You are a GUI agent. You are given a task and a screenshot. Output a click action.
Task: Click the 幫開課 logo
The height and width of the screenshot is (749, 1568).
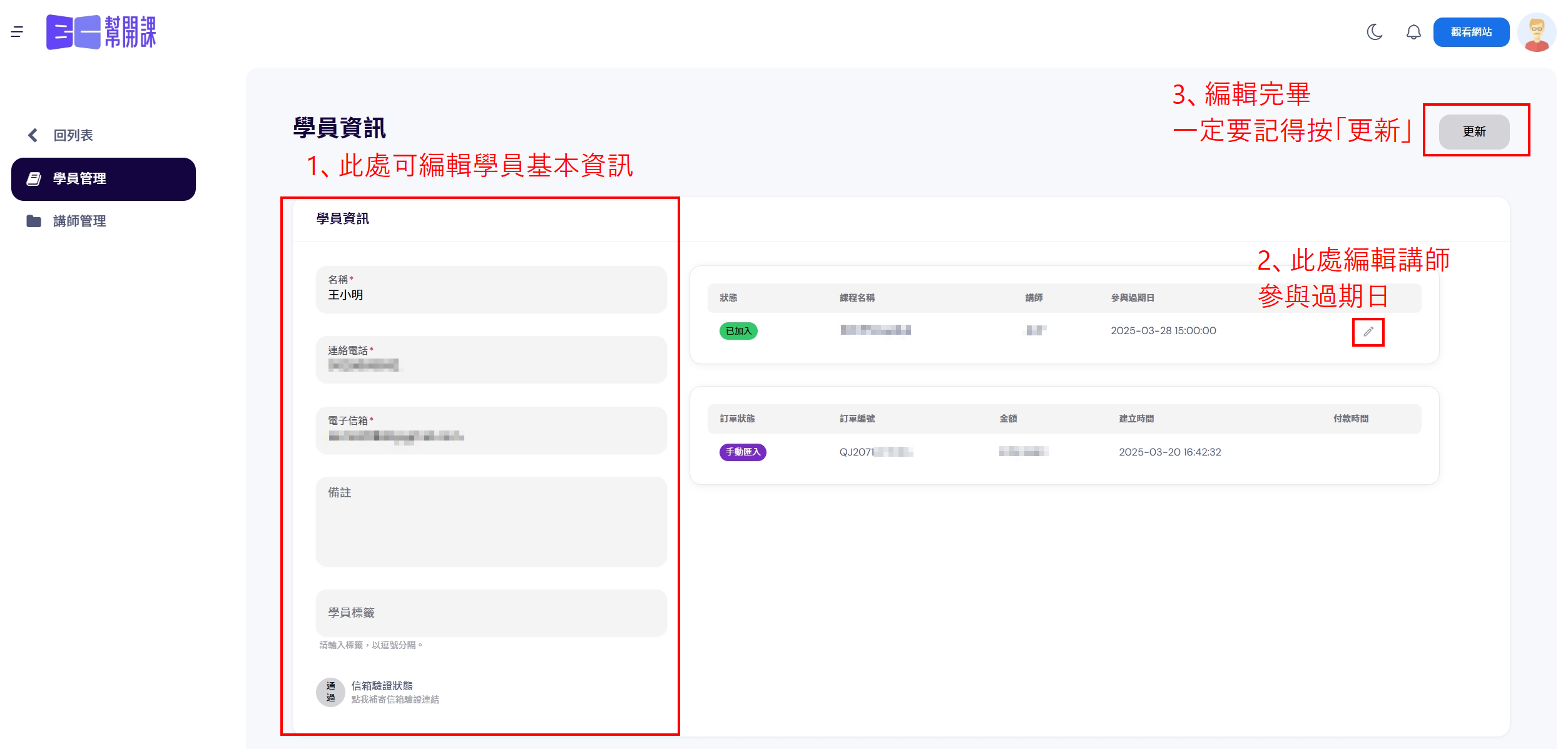[x=101, y=32]
